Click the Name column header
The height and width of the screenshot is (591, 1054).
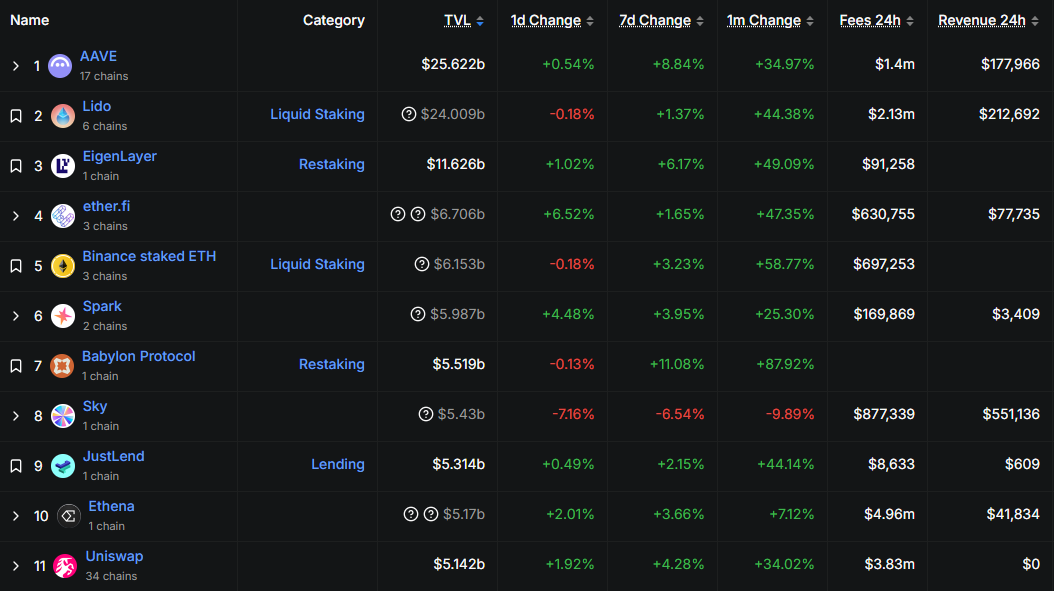click(30, 21)
